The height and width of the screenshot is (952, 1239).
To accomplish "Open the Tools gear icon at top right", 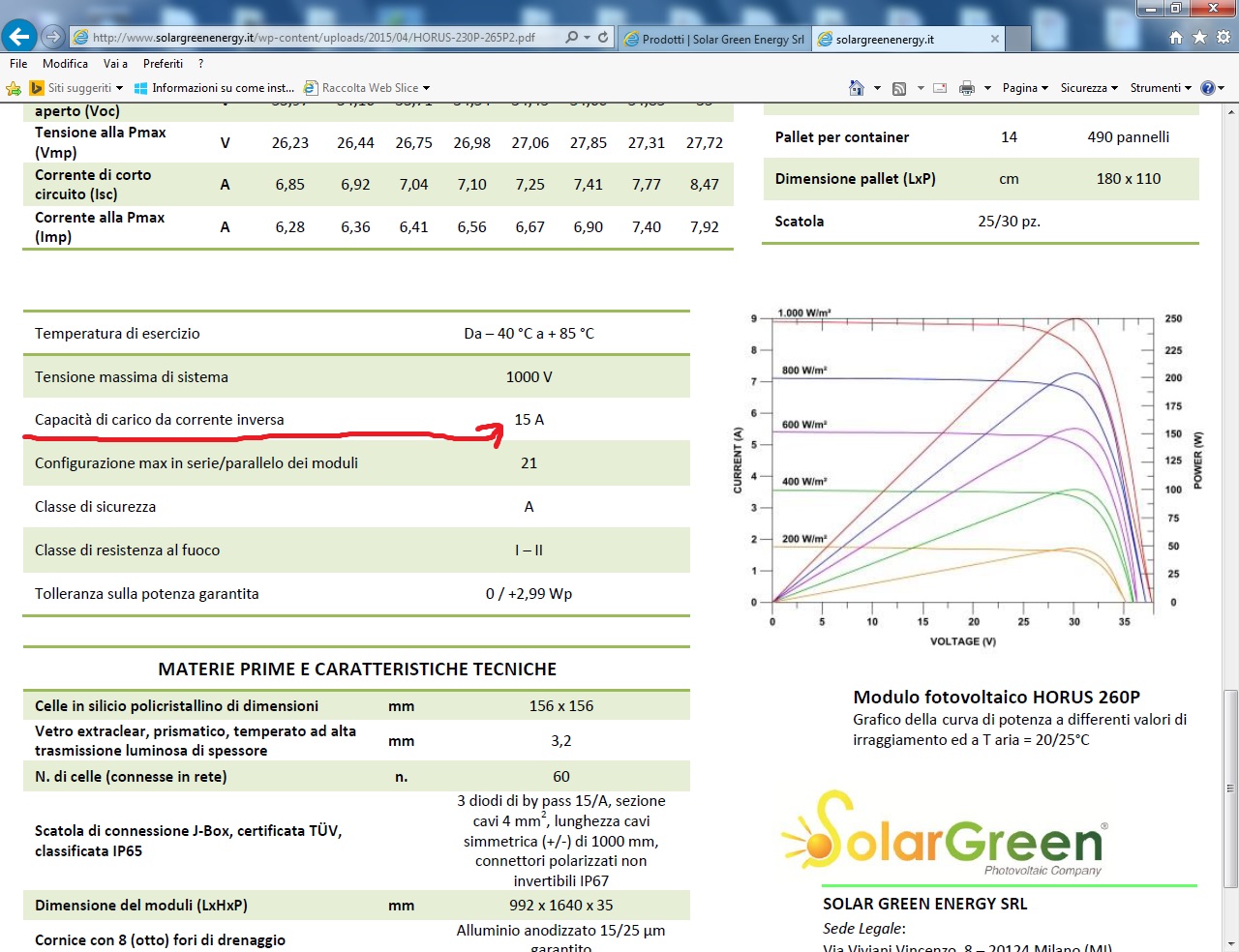I will pyautogui.click(x=1223, y=37).
